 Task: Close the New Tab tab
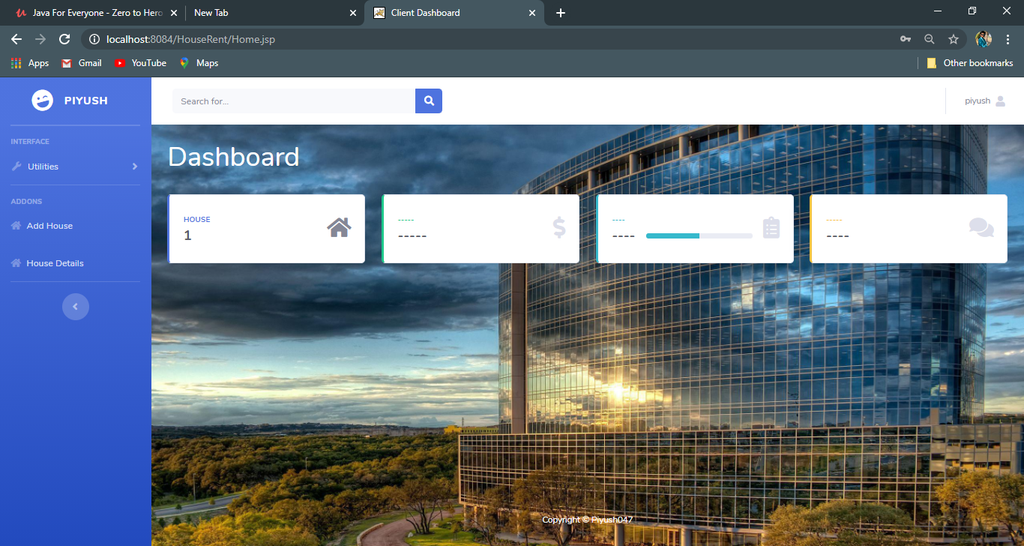(353, 12)
